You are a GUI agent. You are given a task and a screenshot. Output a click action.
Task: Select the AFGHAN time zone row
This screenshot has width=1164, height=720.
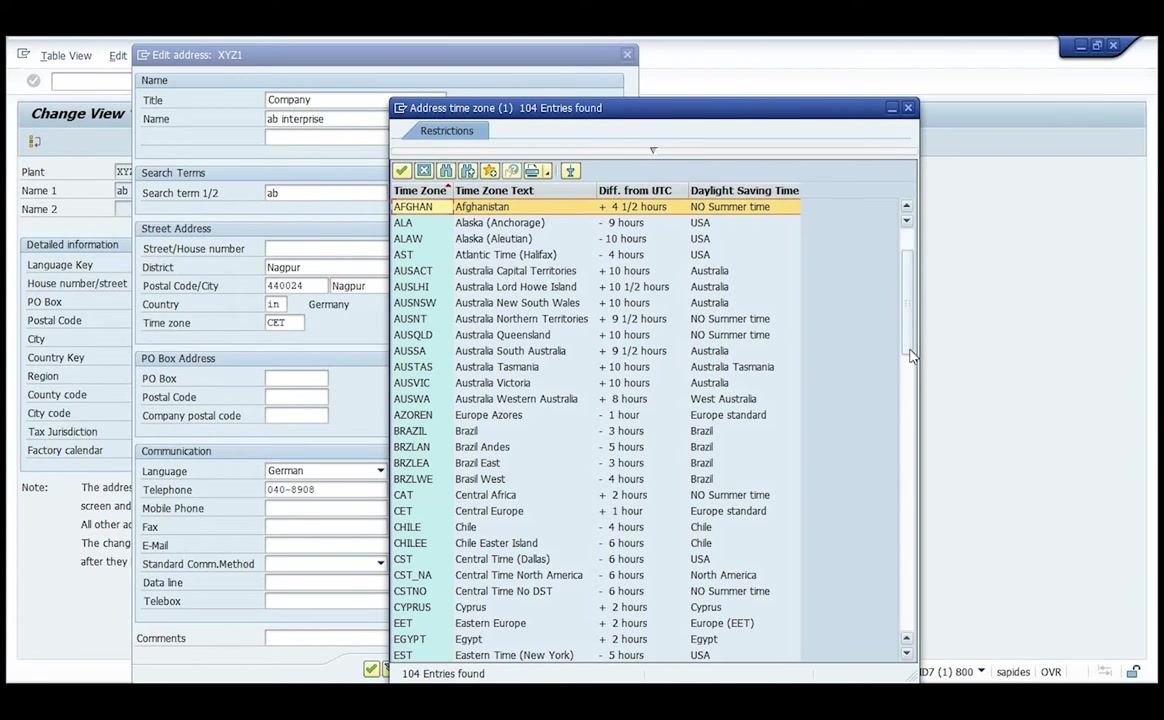[x=596, y=207]
